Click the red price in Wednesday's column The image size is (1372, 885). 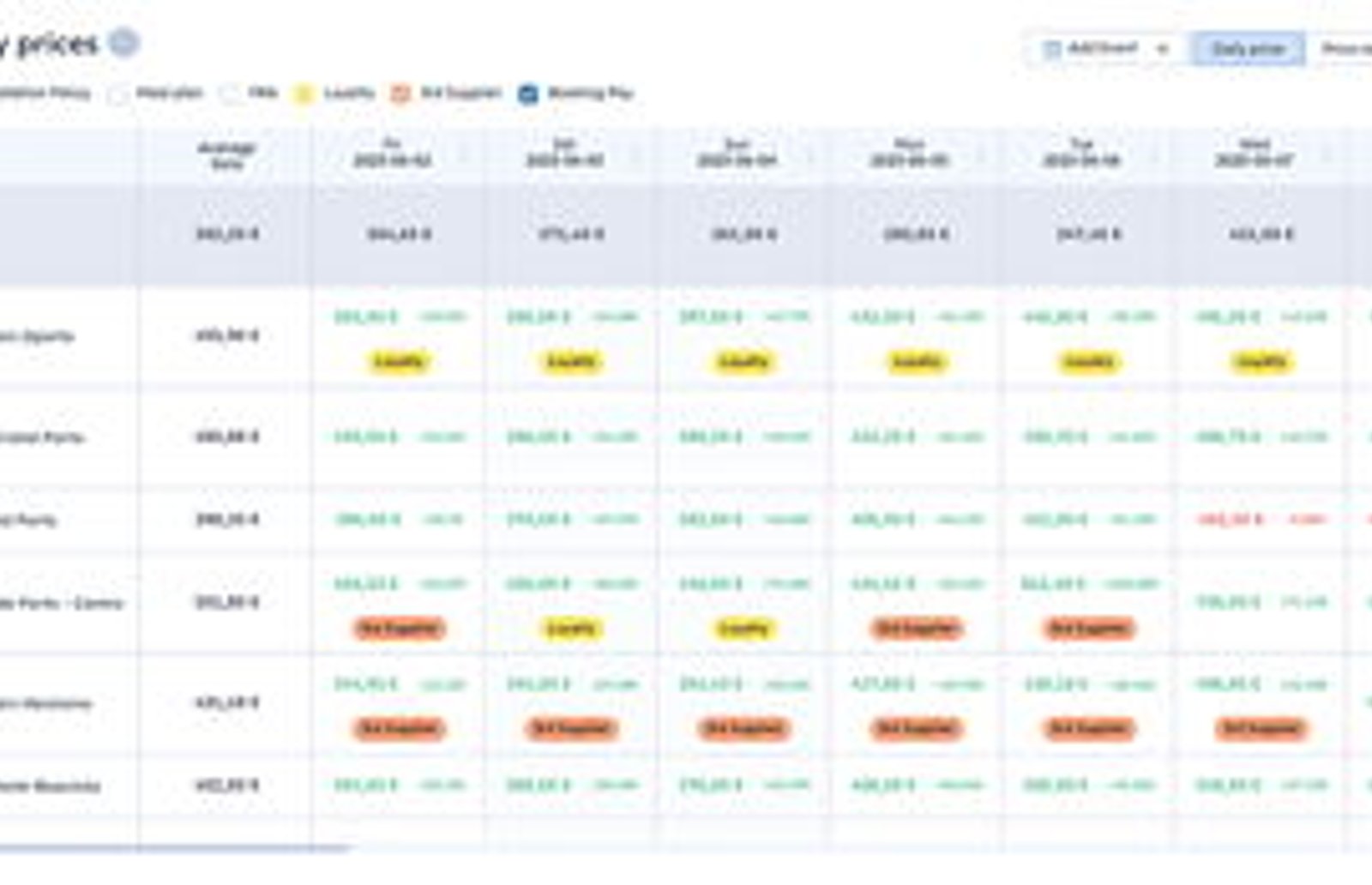click(1230, 519)
